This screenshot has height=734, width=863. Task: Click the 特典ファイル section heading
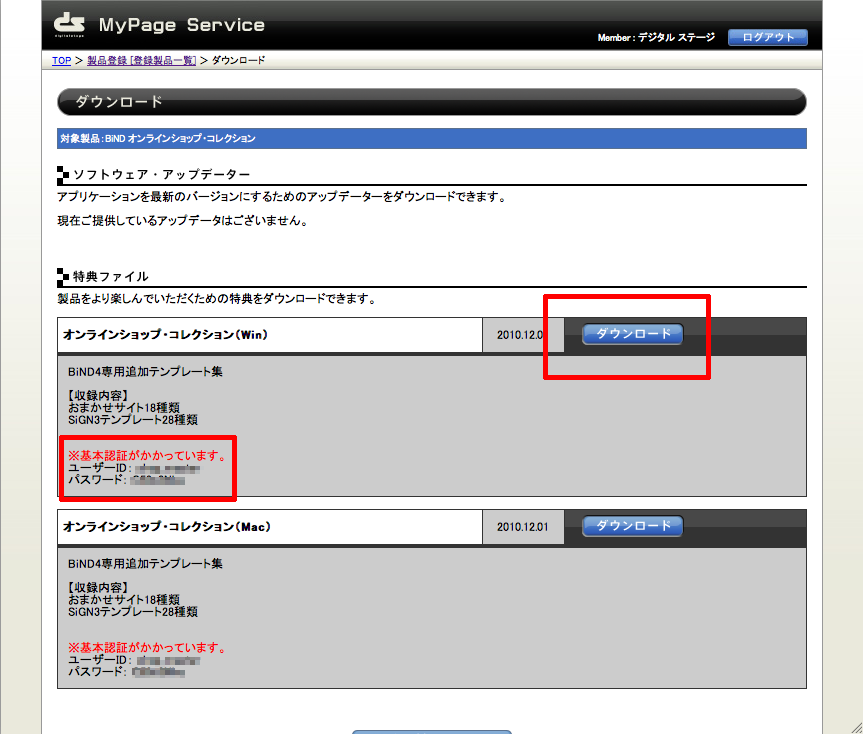(x=111, y=276)
